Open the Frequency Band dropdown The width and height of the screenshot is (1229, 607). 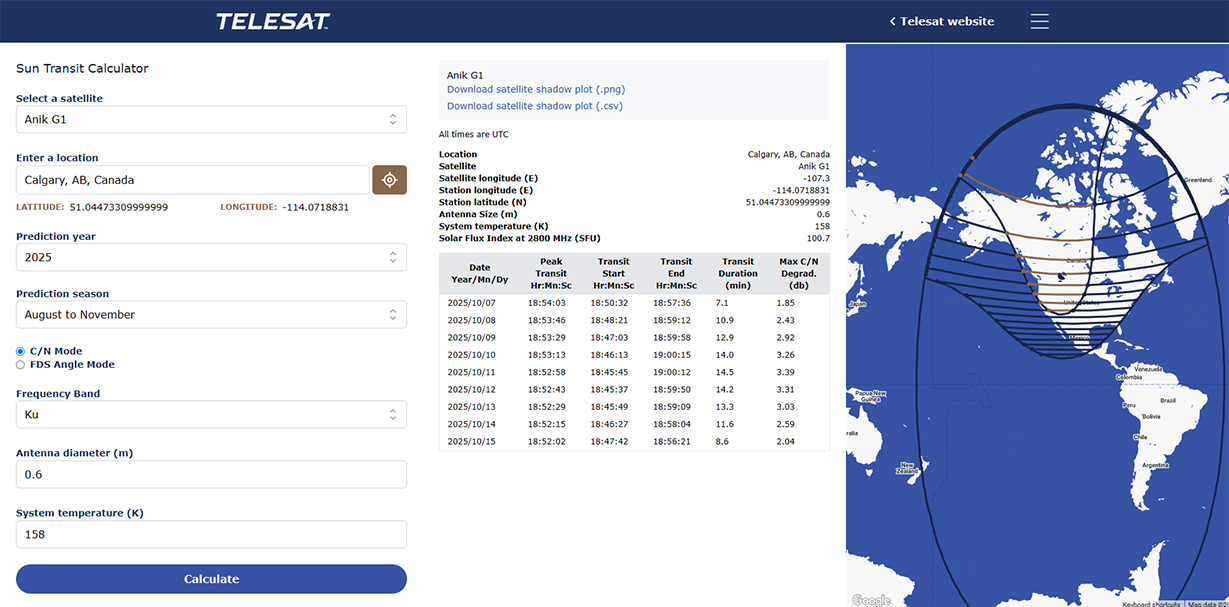pyautogui.click(x=211, y=414)
